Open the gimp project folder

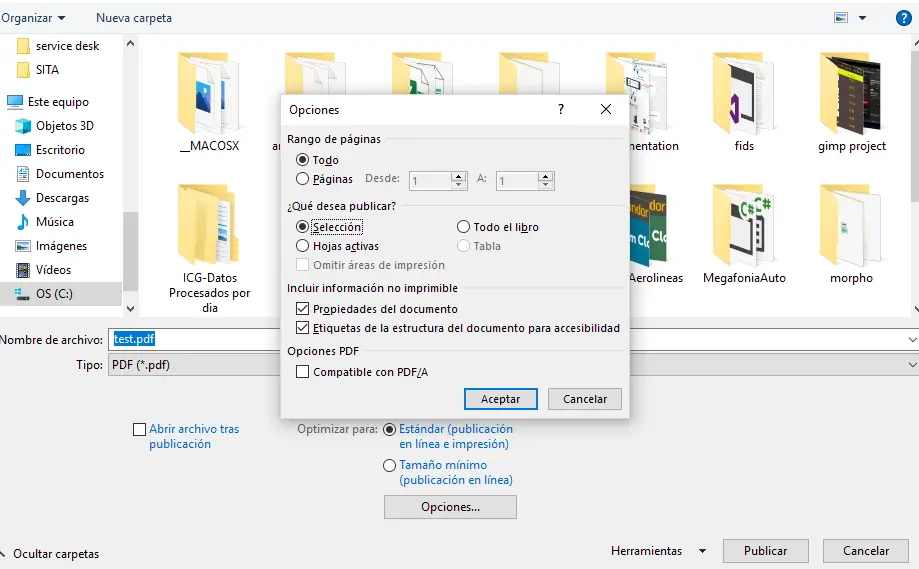pos(851,102)
